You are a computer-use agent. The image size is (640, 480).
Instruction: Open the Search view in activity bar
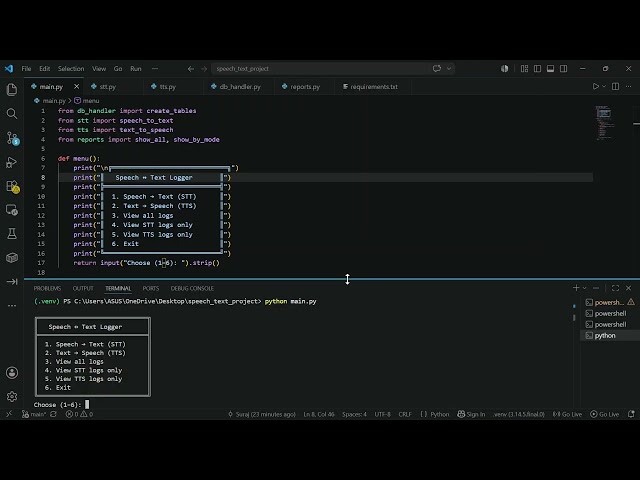(12, 113)
